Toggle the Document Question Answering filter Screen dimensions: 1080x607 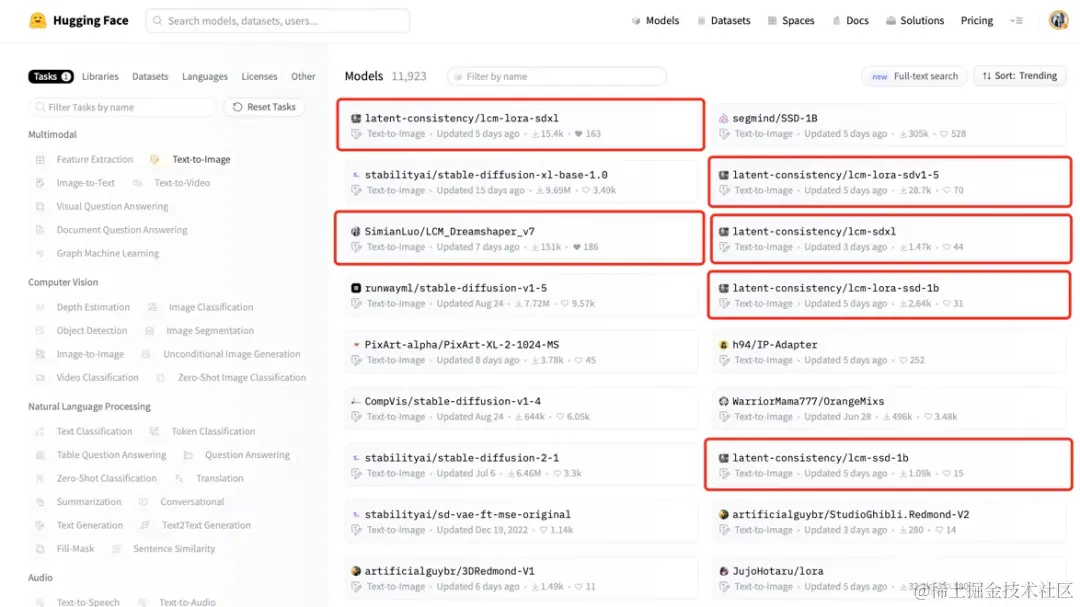point(112,229)
